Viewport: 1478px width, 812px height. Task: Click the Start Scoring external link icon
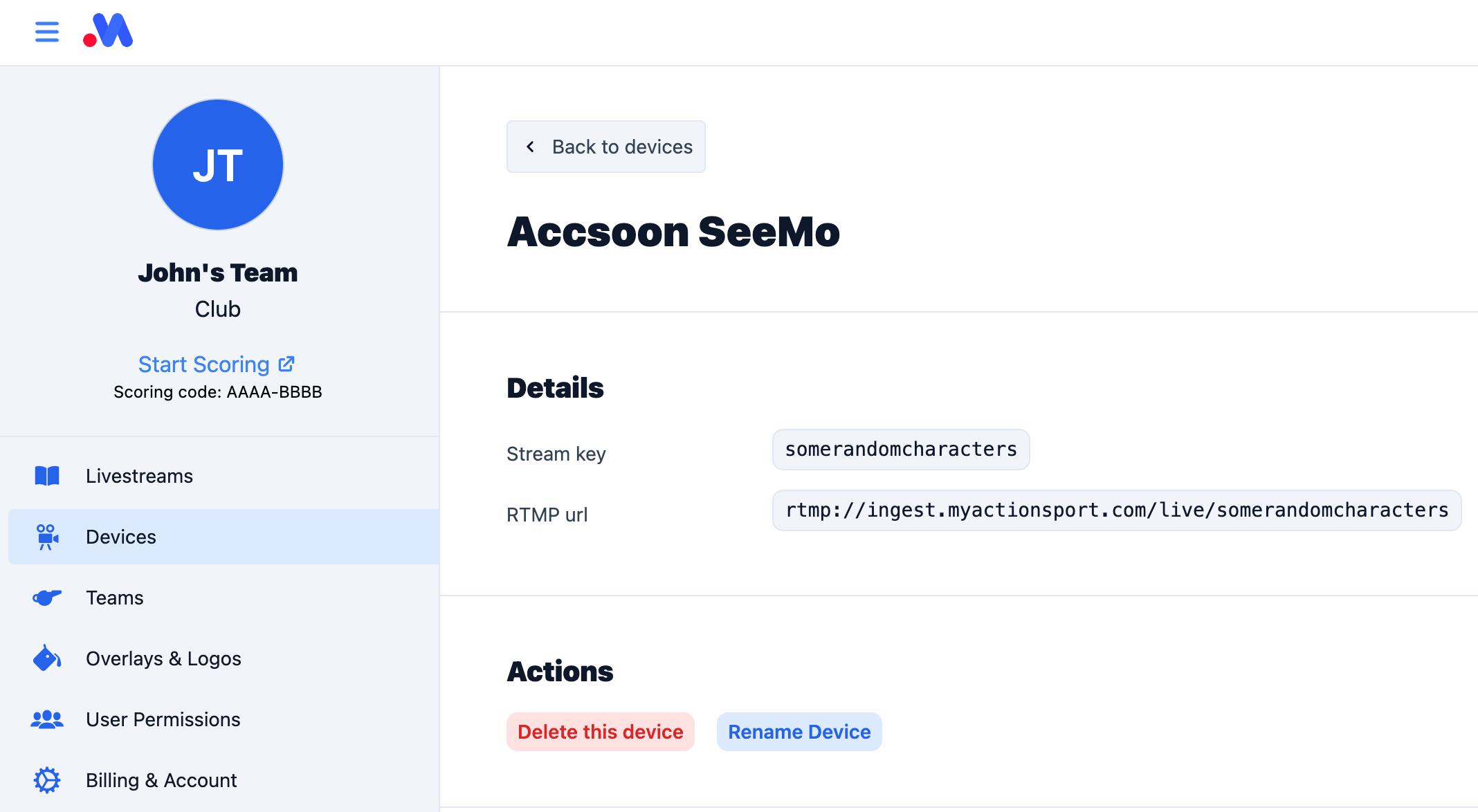286,364
